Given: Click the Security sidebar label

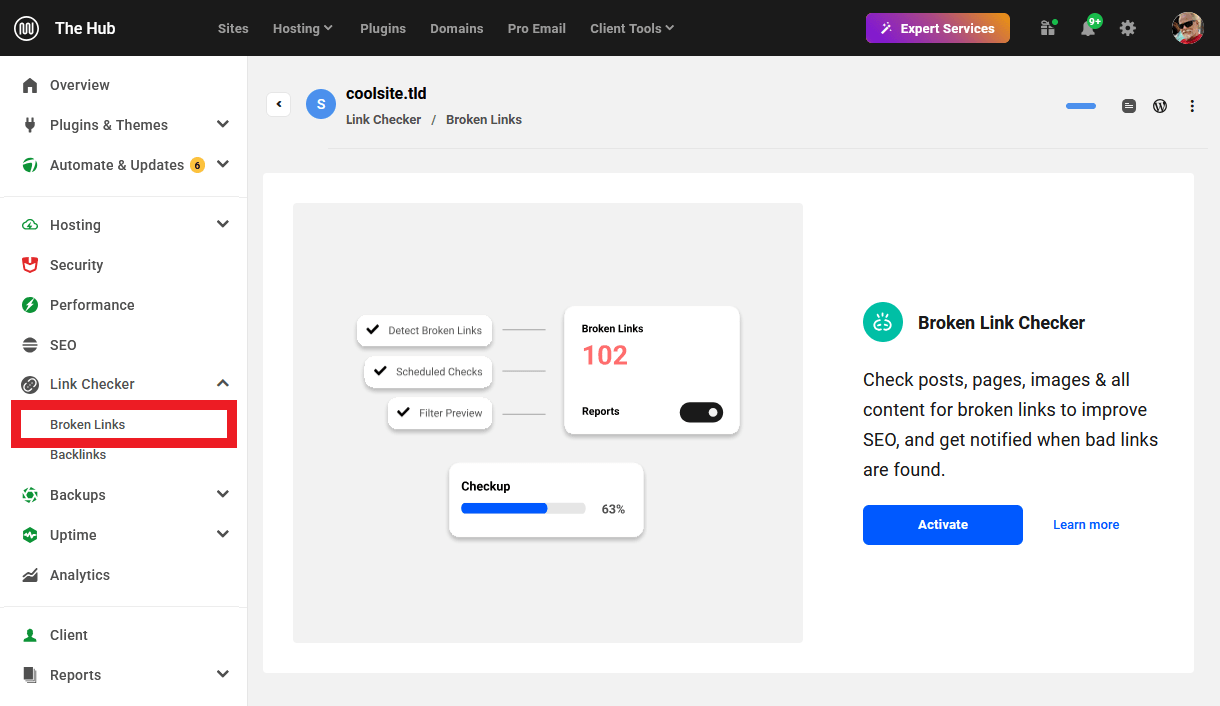Looking at the screenshot, I should tap(77, 265).
